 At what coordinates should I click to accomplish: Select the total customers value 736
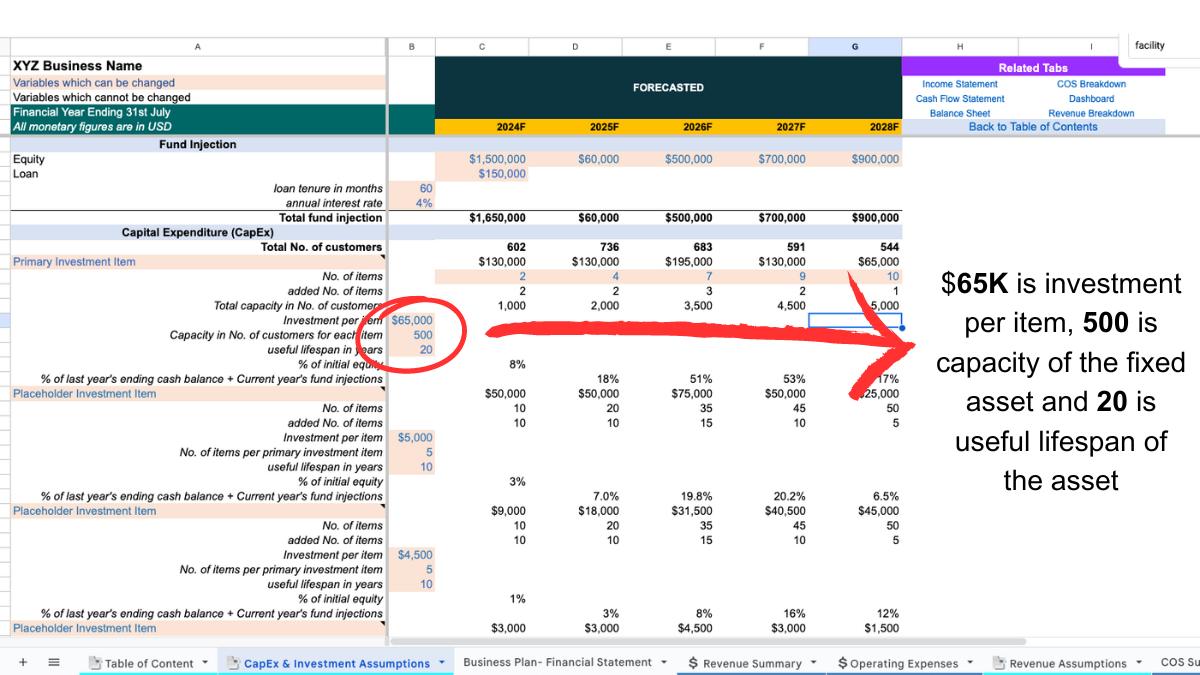coord(575,247)
